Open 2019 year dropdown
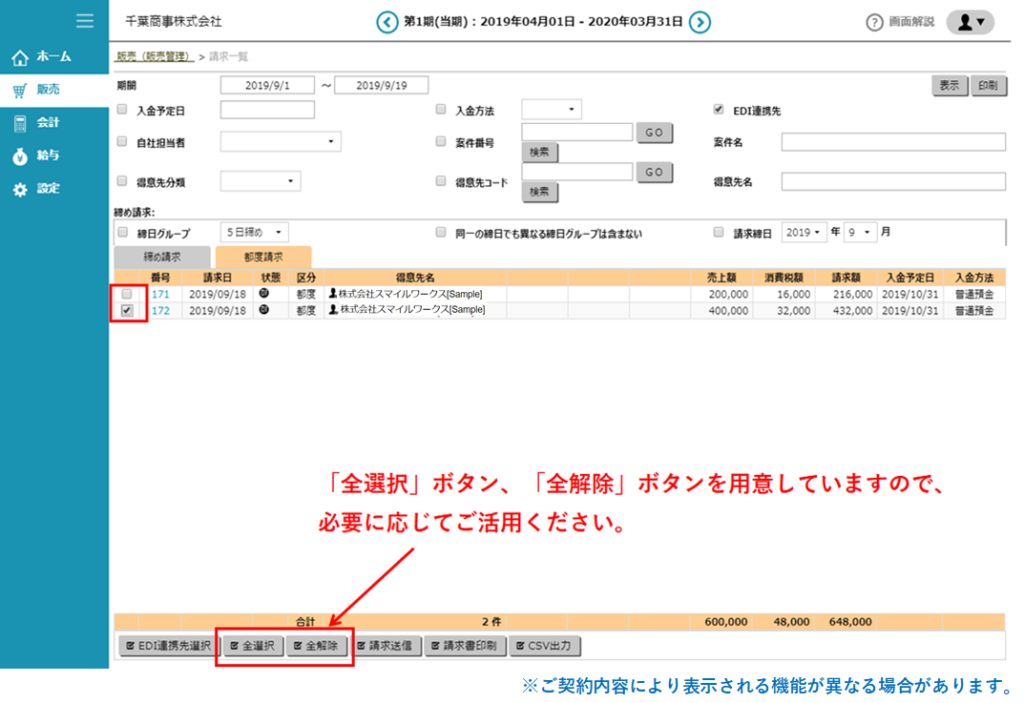 pyautogui.click(x=804, y=232)
